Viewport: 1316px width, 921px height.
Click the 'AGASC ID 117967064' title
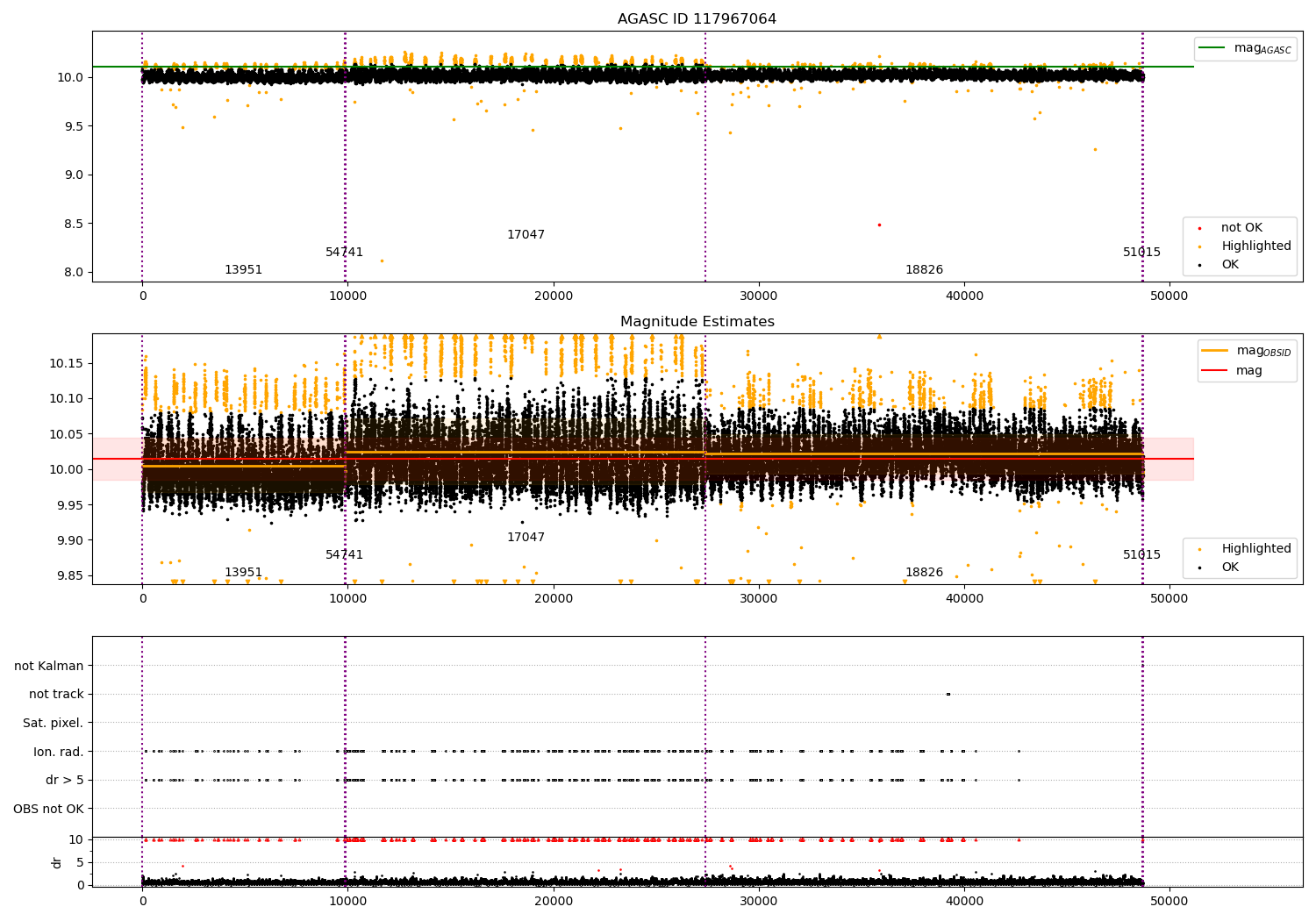(x=697, y=19)
